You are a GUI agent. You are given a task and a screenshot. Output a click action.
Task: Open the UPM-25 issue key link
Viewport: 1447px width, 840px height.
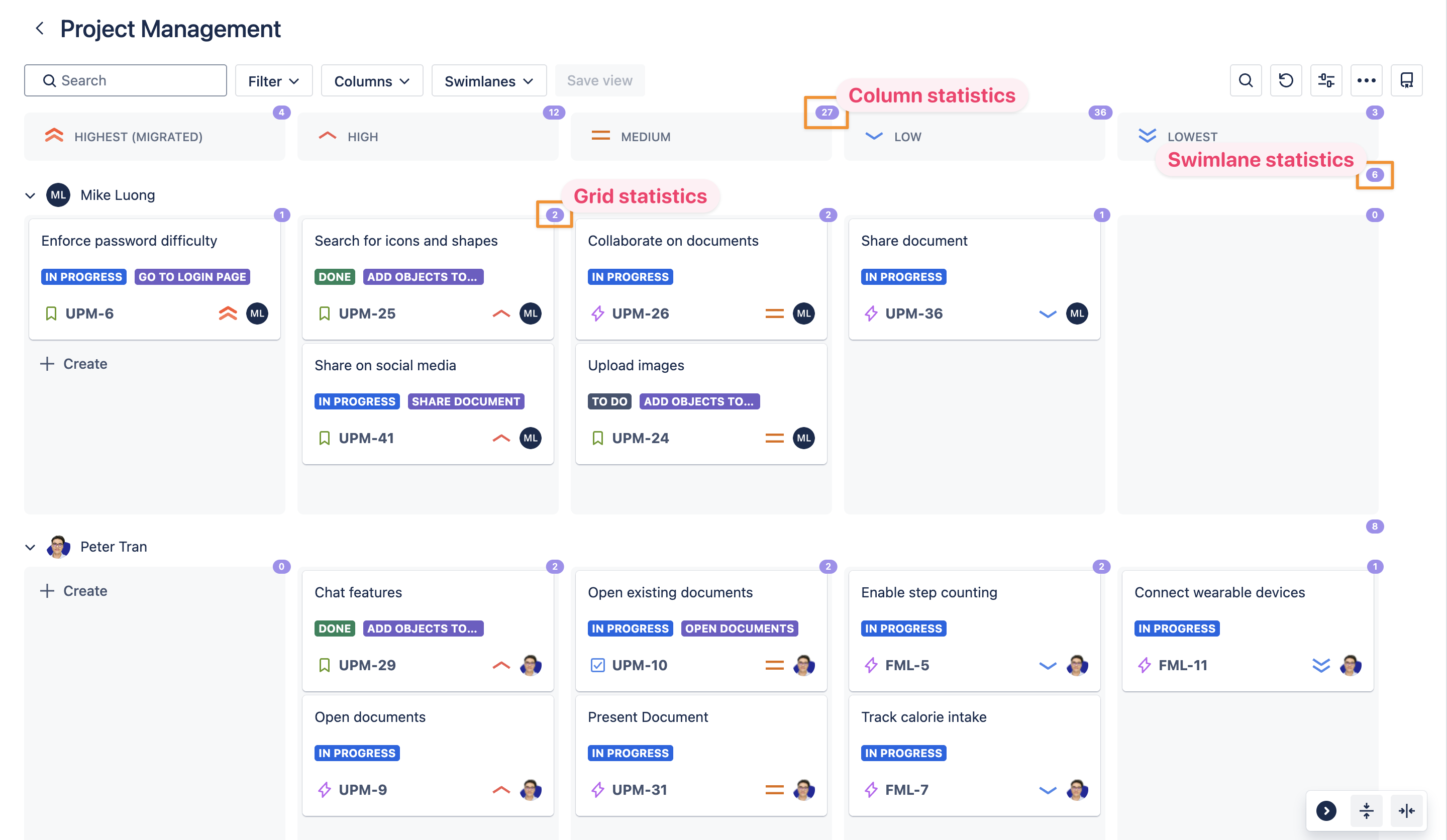tap(366, 313)
